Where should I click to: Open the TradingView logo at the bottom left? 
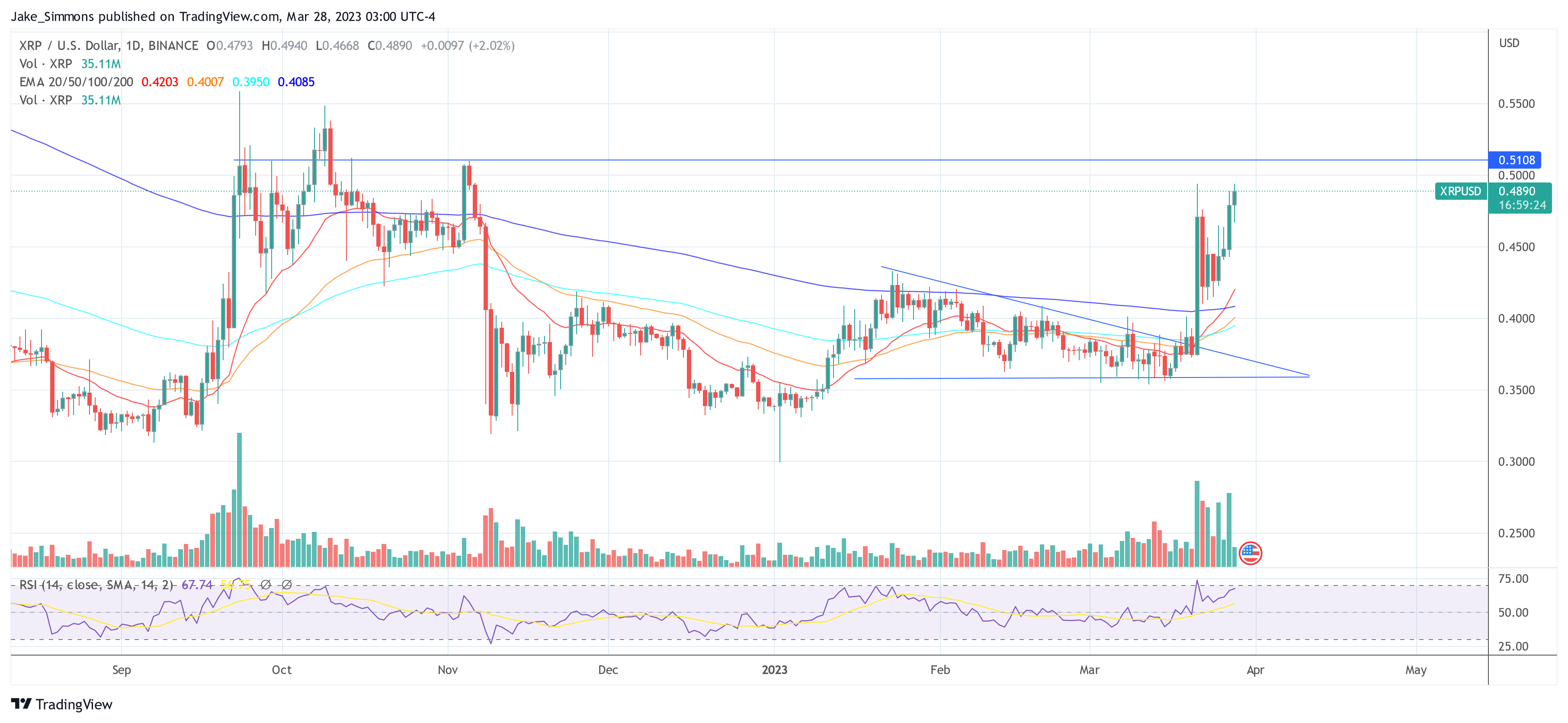pos(62,704)
